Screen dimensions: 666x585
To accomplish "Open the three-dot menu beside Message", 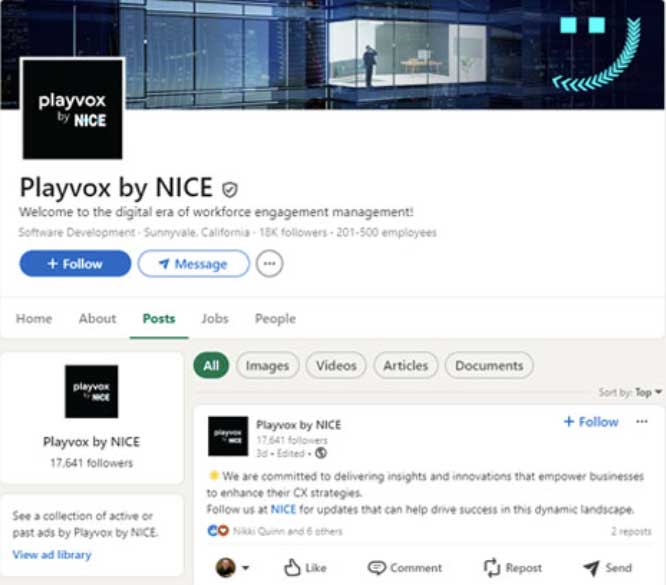I will 270,264.
